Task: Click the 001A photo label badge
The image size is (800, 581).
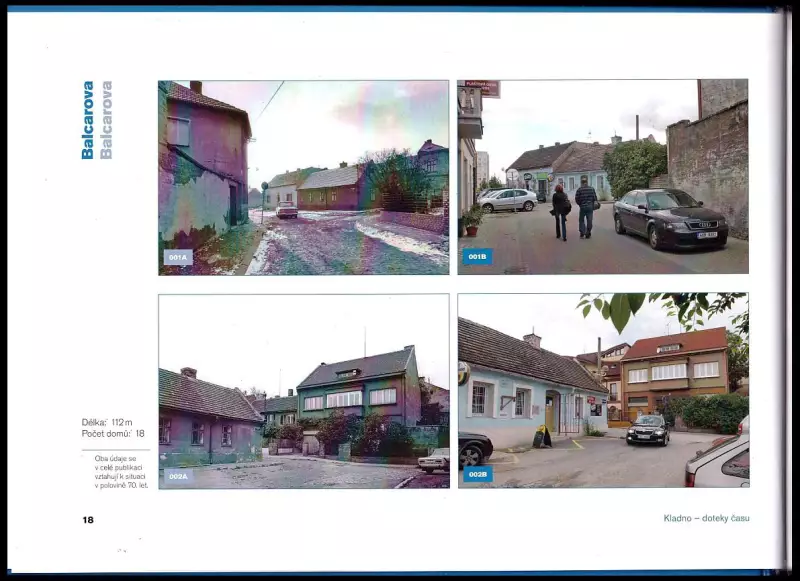Action: point(178,257)
